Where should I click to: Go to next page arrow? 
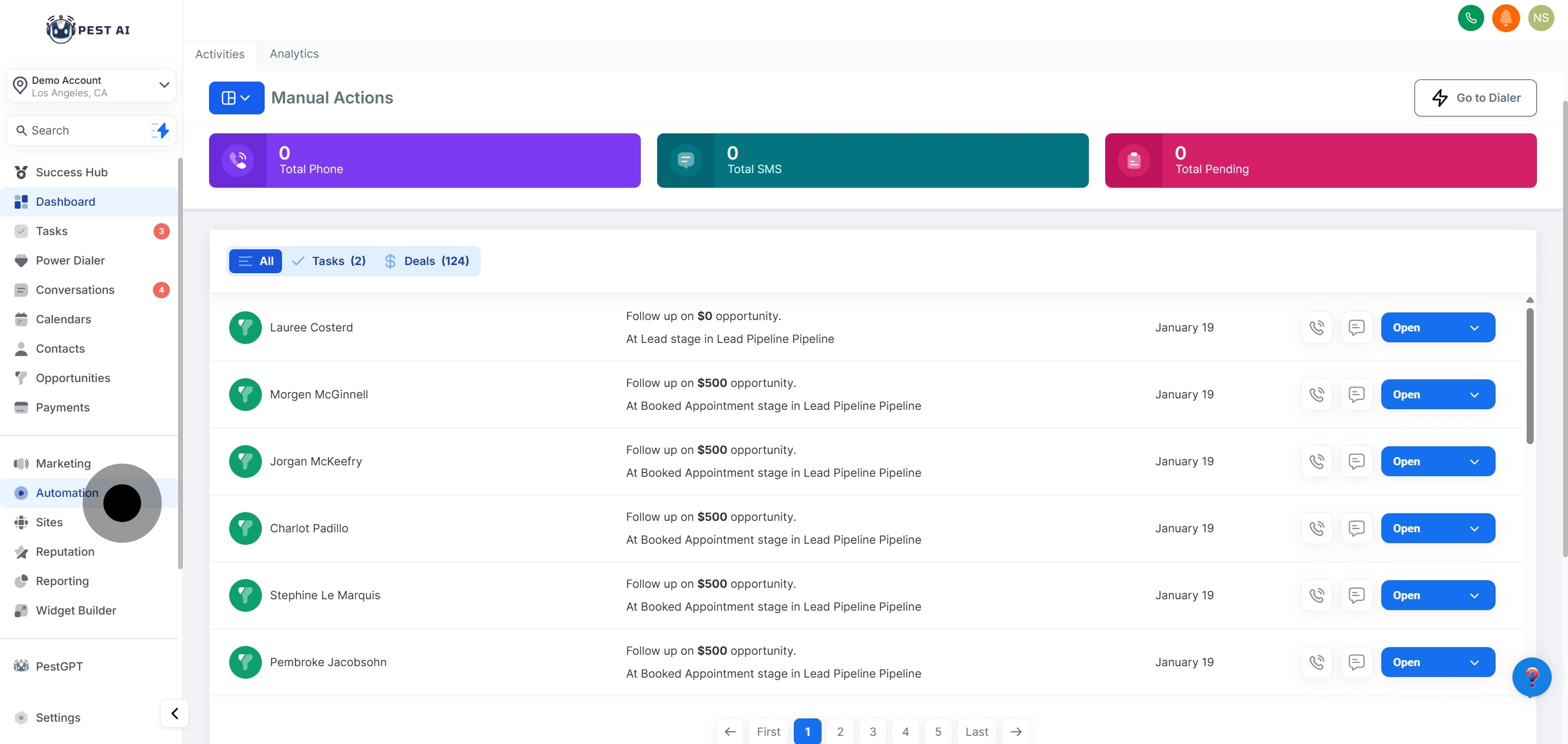[1015, 731]
